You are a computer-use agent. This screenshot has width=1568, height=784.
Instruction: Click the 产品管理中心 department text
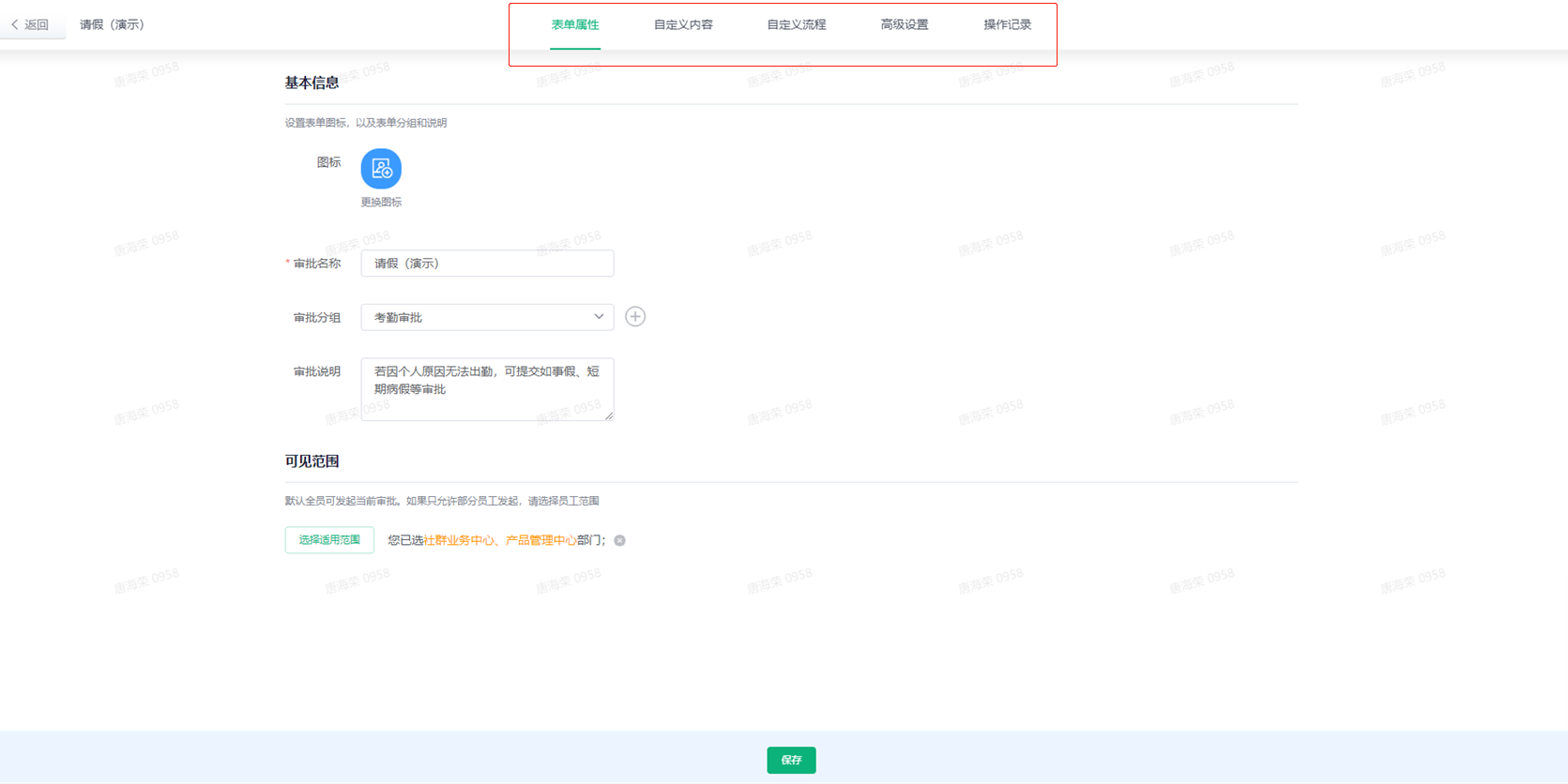coord(541,540)
